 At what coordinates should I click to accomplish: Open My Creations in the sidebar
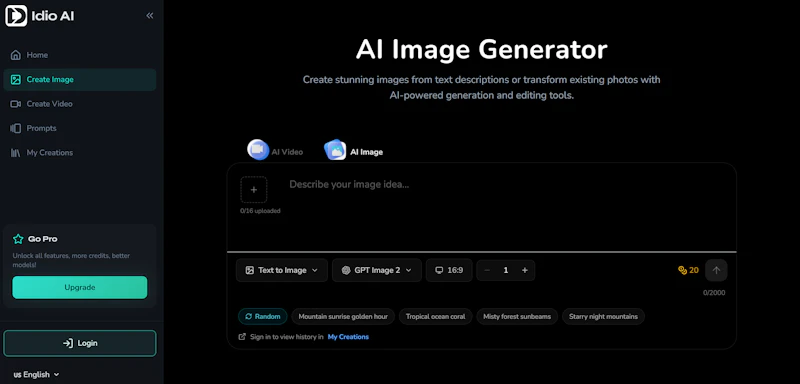pyautogui.click(x=80, y=153)
